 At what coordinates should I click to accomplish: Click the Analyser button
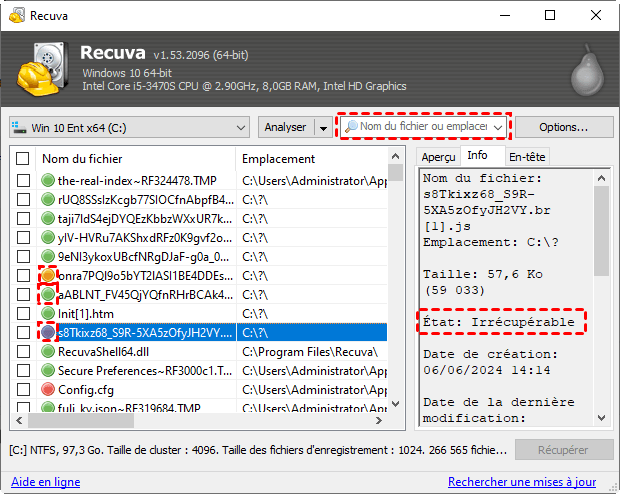tap(285, 127)
